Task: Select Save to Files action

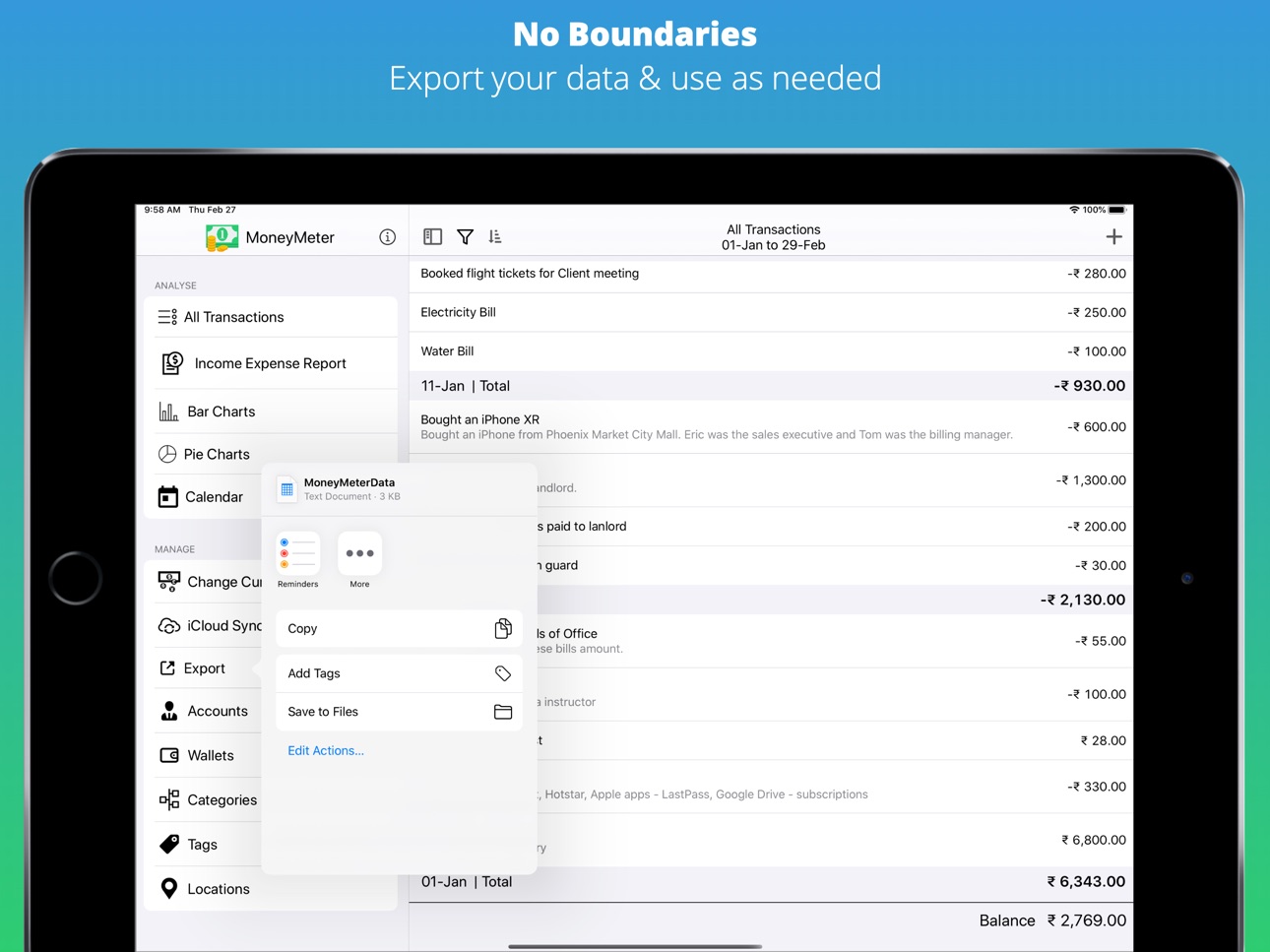Action: (x=399, y=712)
